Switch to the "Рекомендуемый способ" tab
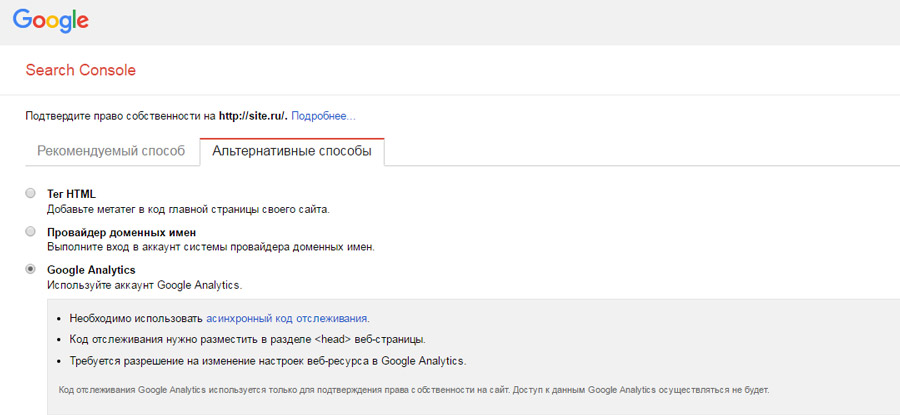This screenshot has height=415, width=900. [111, 151]
